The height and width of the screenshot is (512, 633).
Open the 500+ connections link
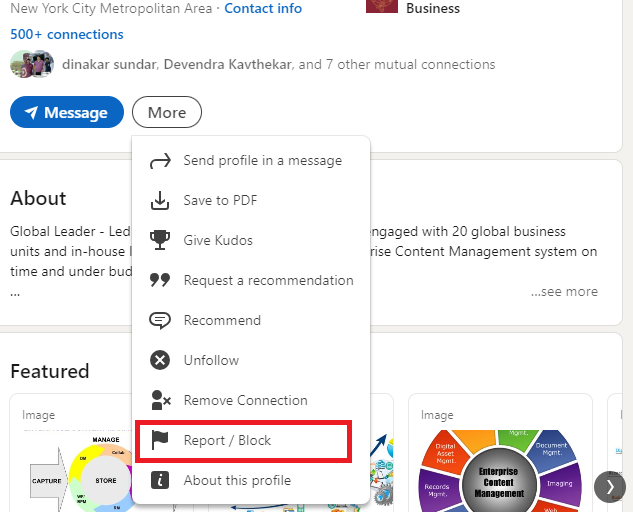coord(67,34)
